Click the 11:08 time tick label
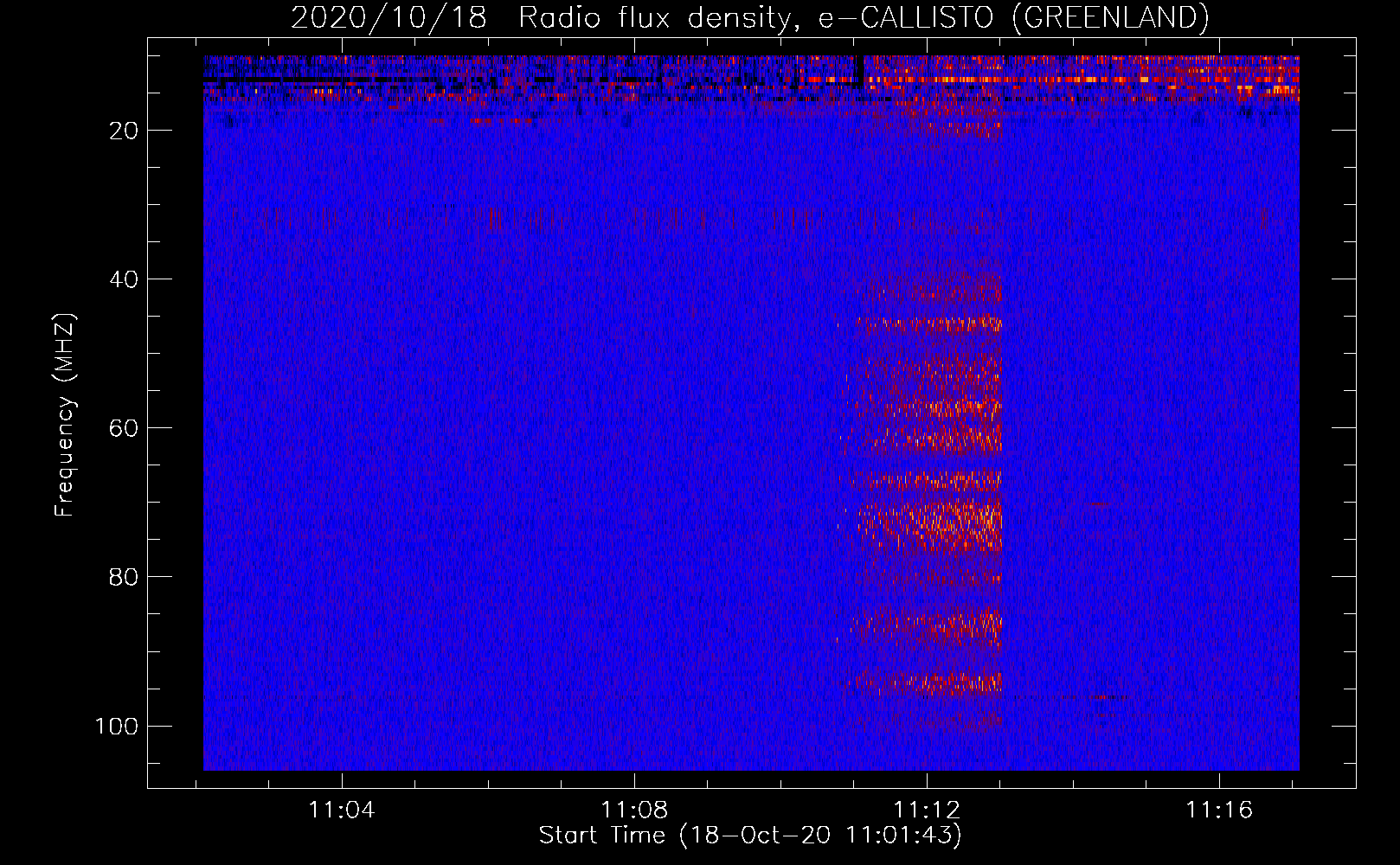This screenshot has height=865, width=1400. (634, 811)
